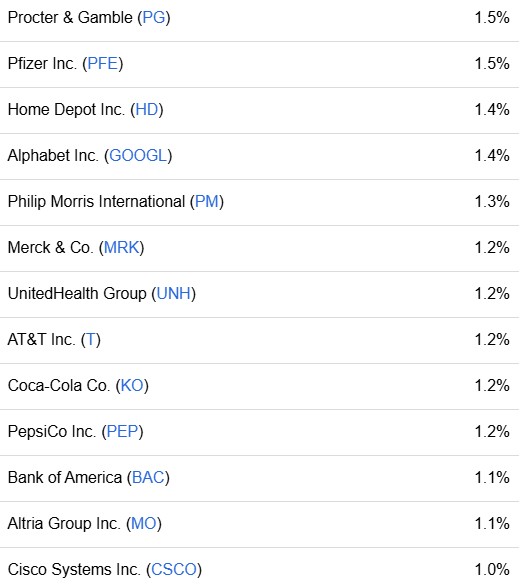Open the PG ticker link

click(x=154, y=18)
